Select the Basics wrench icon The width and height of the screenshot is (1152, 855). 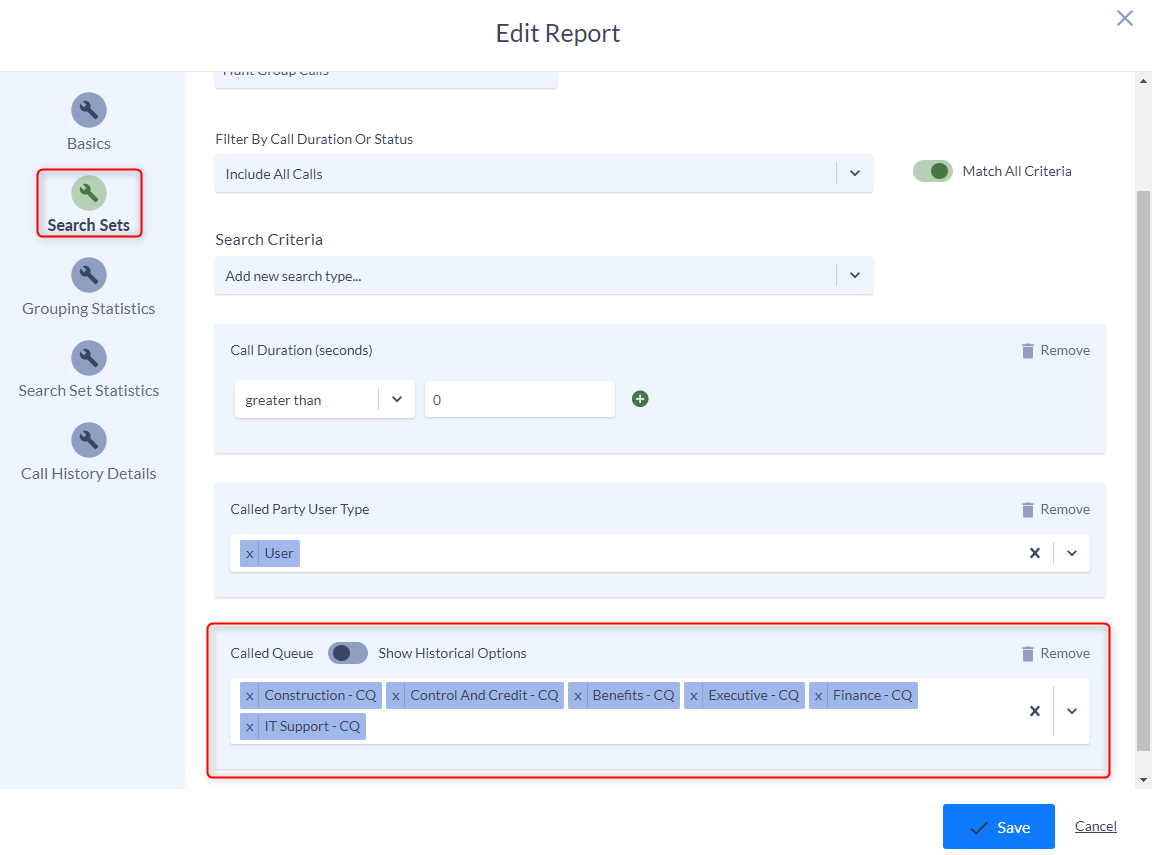tap(88, 110)
